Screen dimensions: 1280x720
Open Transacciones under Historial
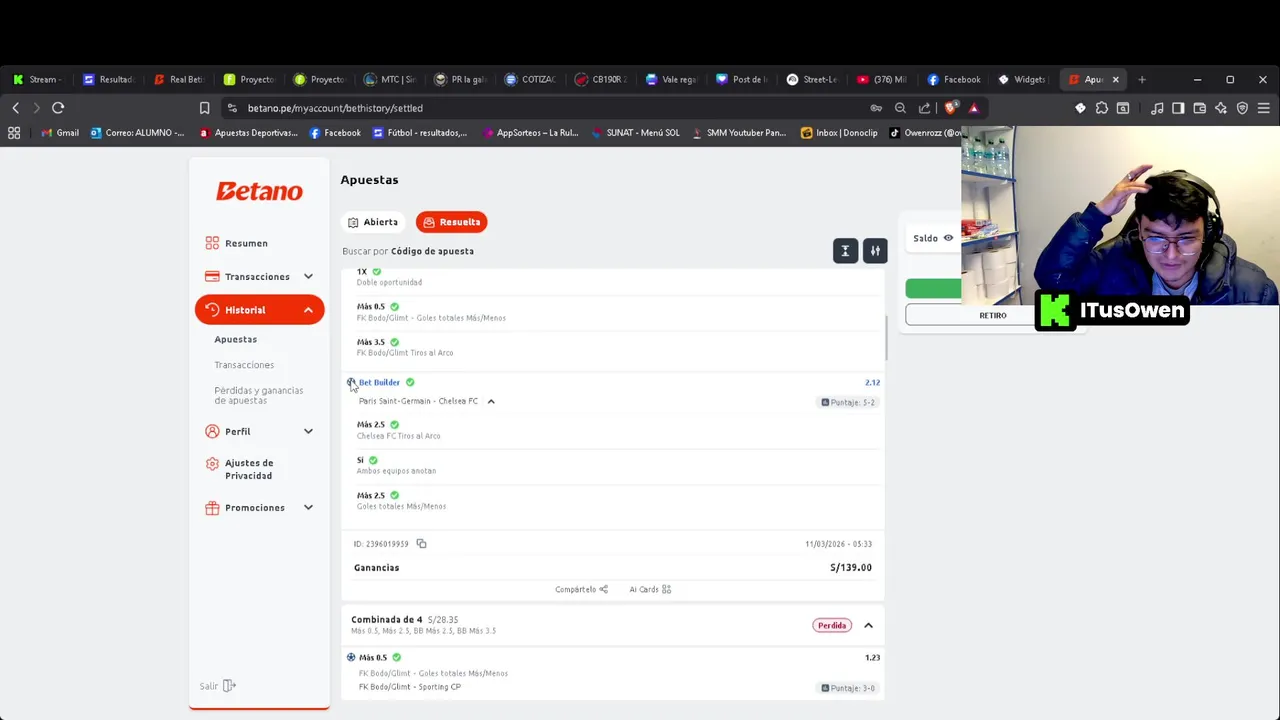tap(244, 365)
